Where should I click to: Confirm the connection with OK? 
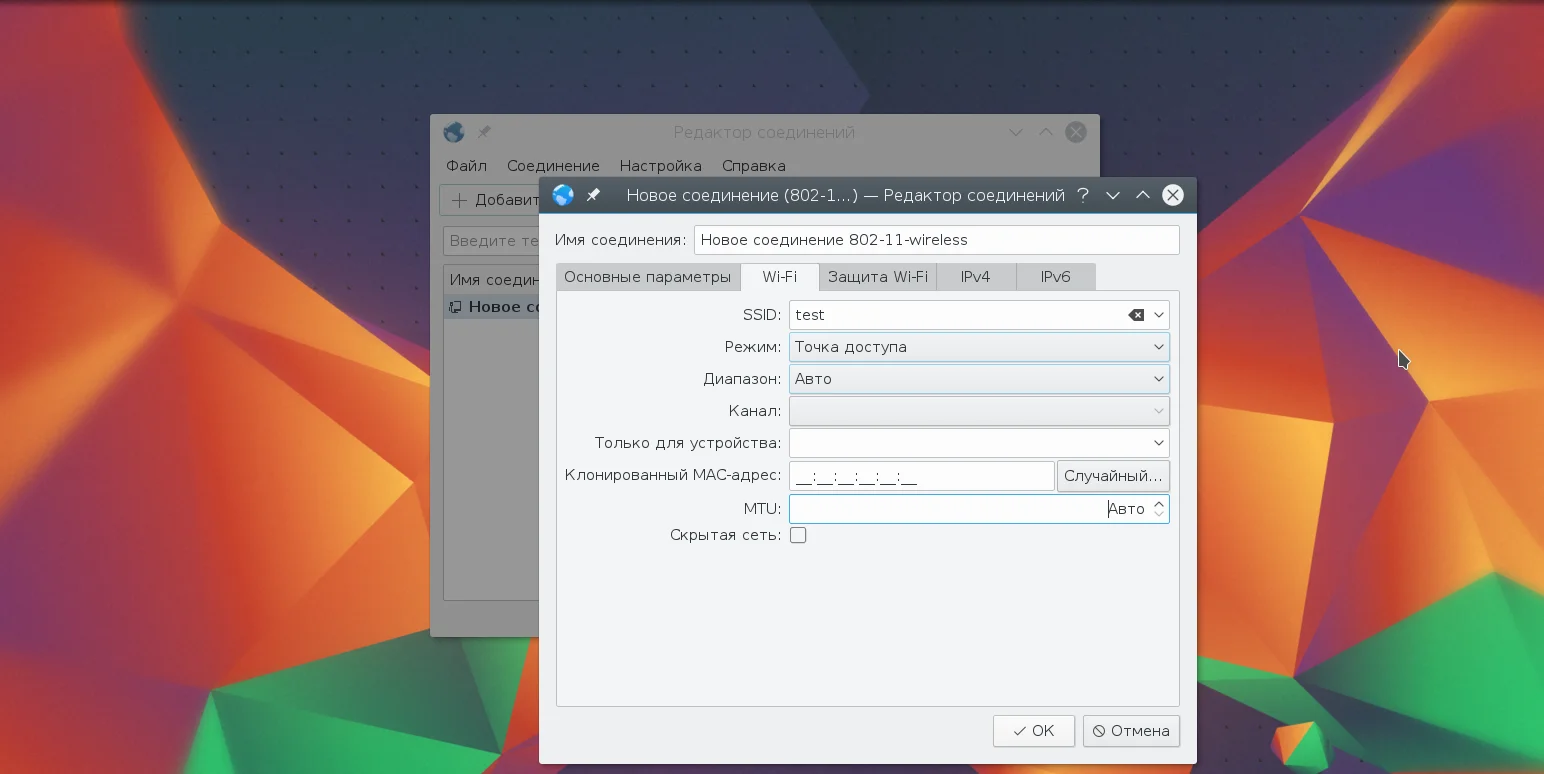click(1033, 731)
